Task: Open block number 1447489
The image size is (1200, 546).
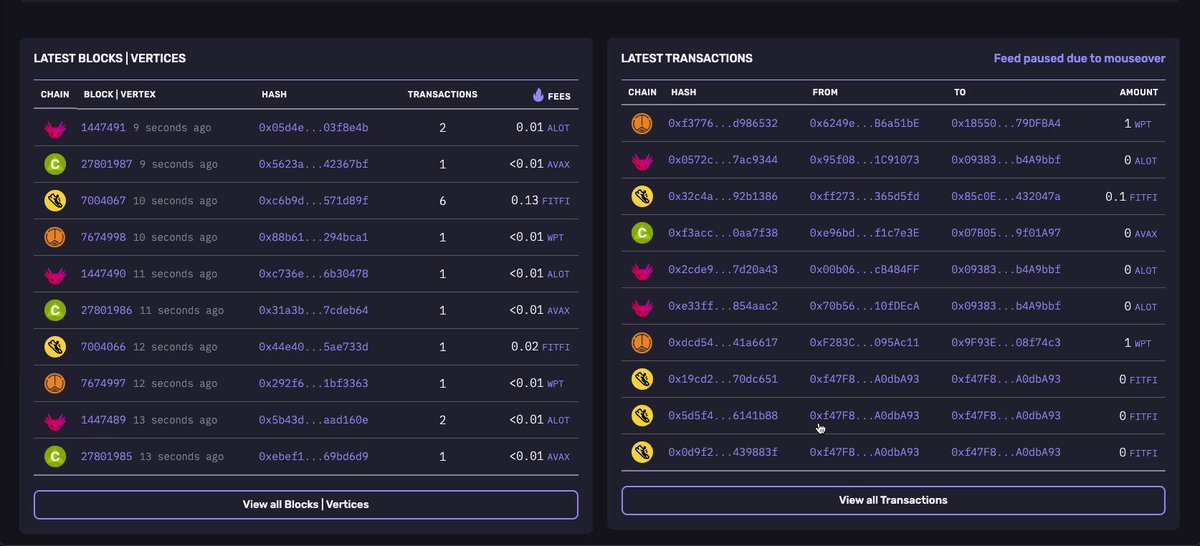Action: pyautogui.click(x=103, y=420)
